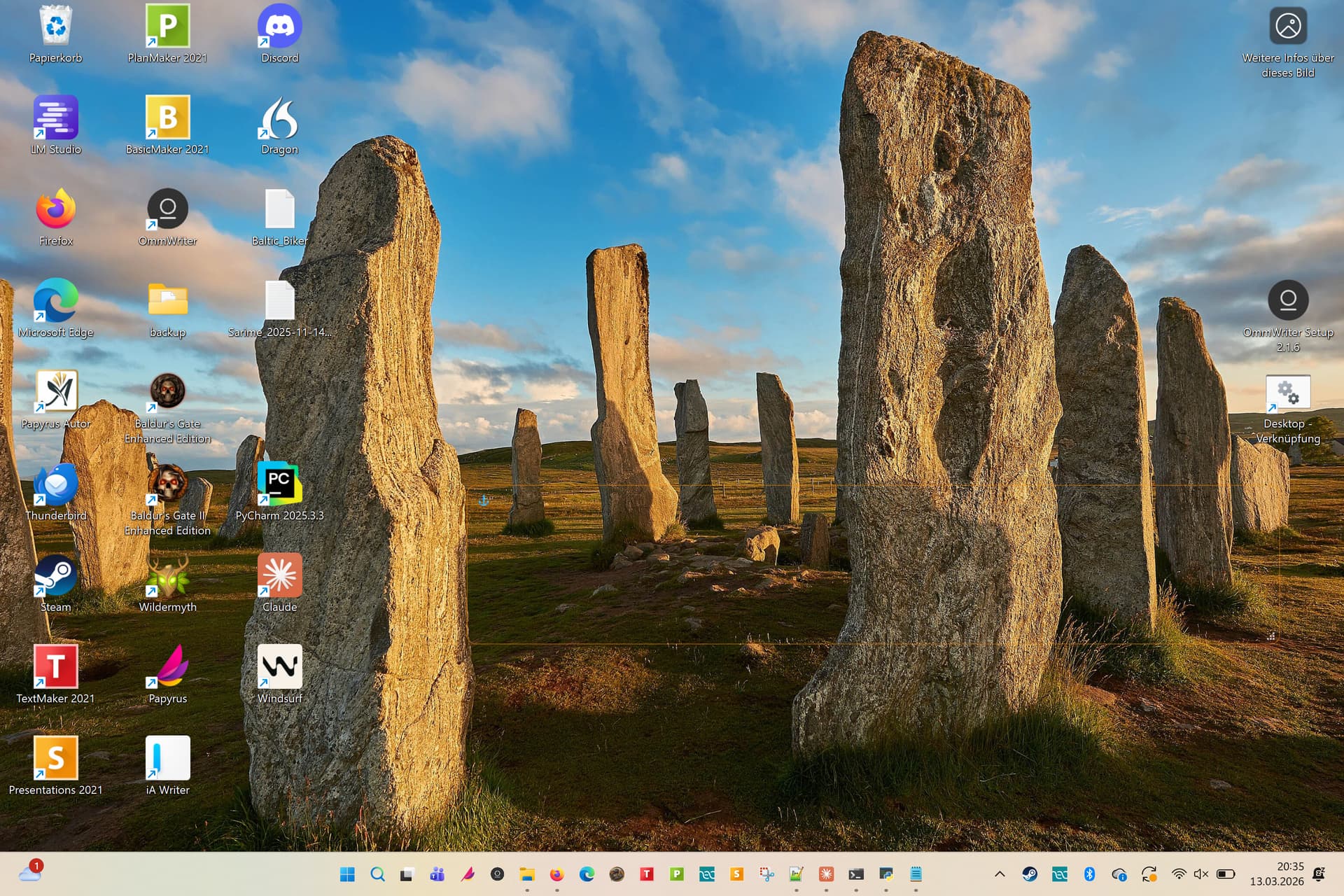
Task: Select Claude desktop icon
Action: 279,575
